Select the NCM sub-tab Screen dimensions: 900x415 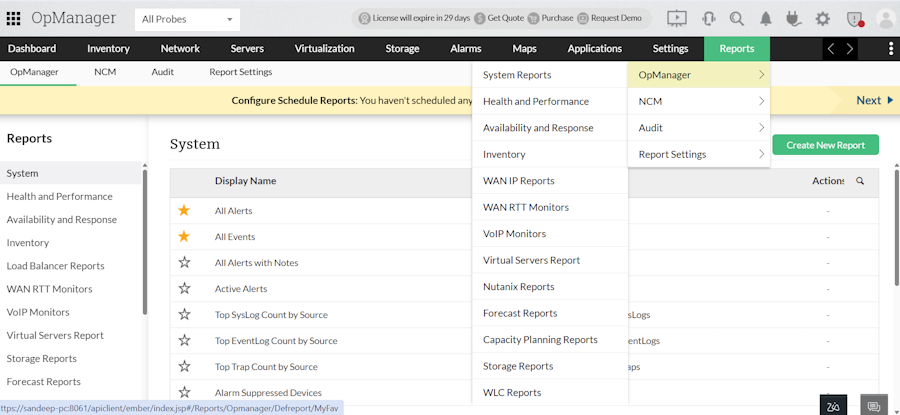(105, 72)
